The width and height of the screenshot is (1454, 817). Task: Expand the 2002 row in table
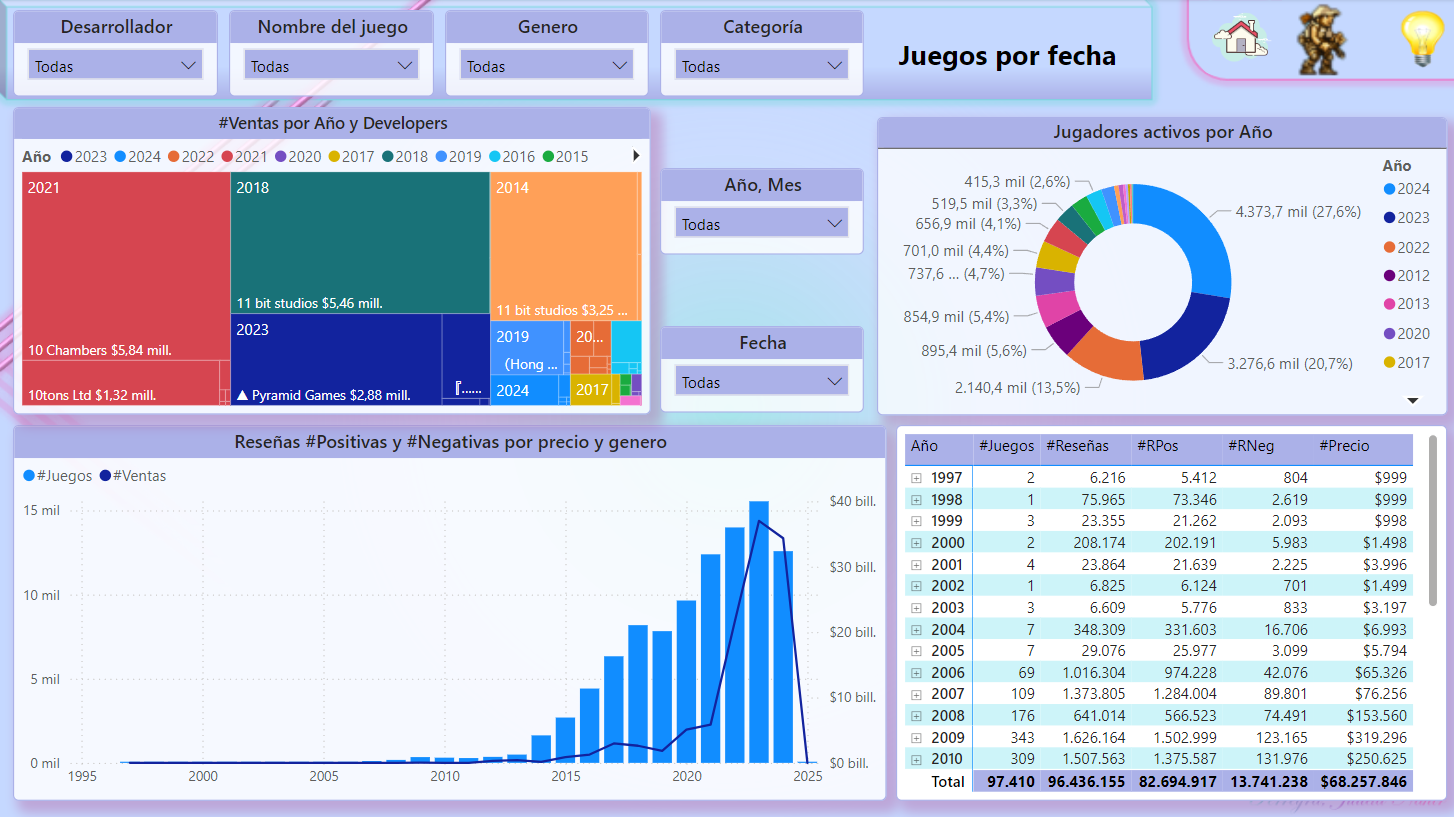click(x=916, y=586)
